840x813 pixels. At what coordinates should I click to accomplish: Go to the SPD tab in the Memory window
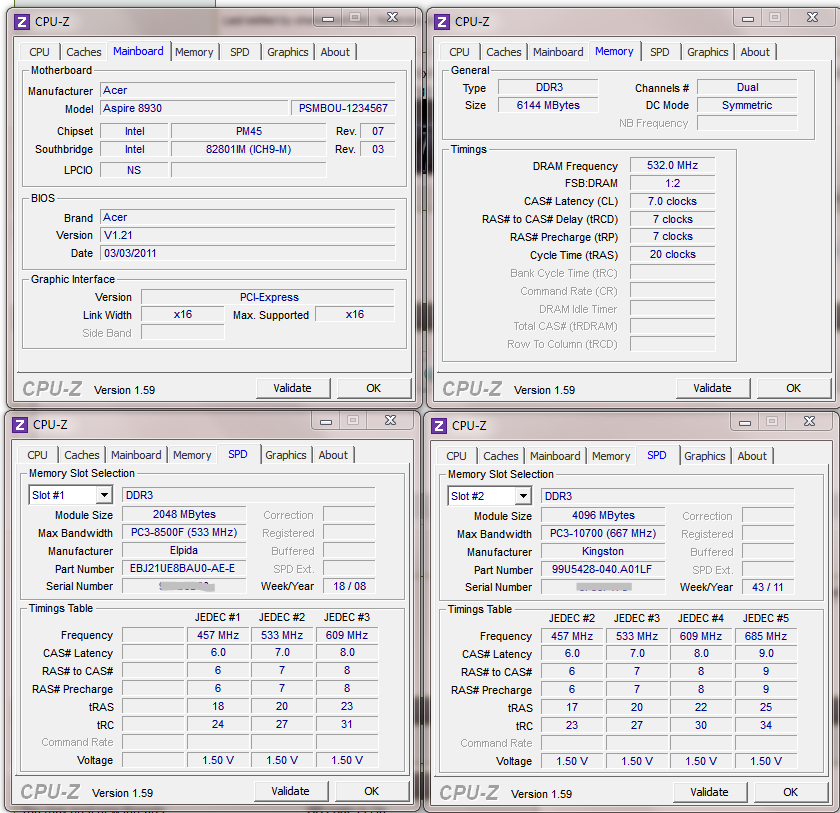tap(659, 52)
